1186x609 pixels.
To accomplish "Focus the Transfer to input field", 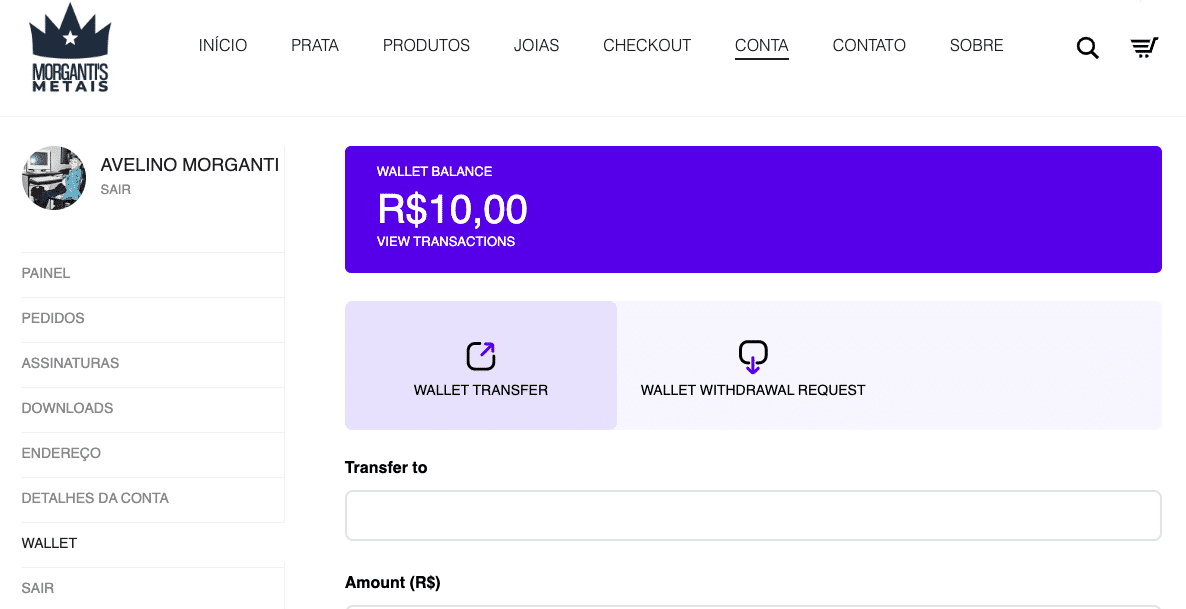I will (x=753, y=515).
